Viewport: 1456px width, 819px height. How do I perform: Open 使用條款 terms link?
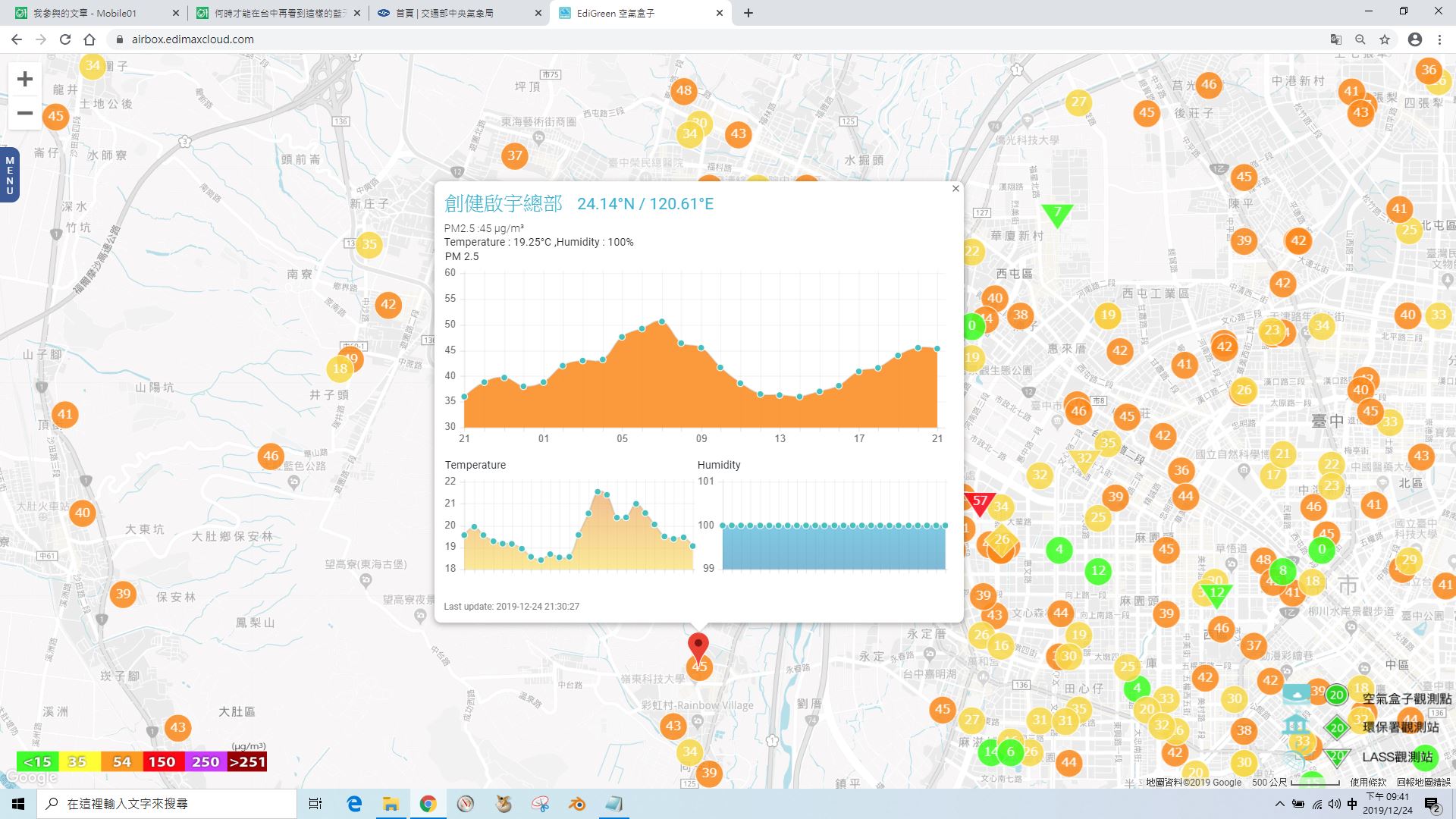1368,782
